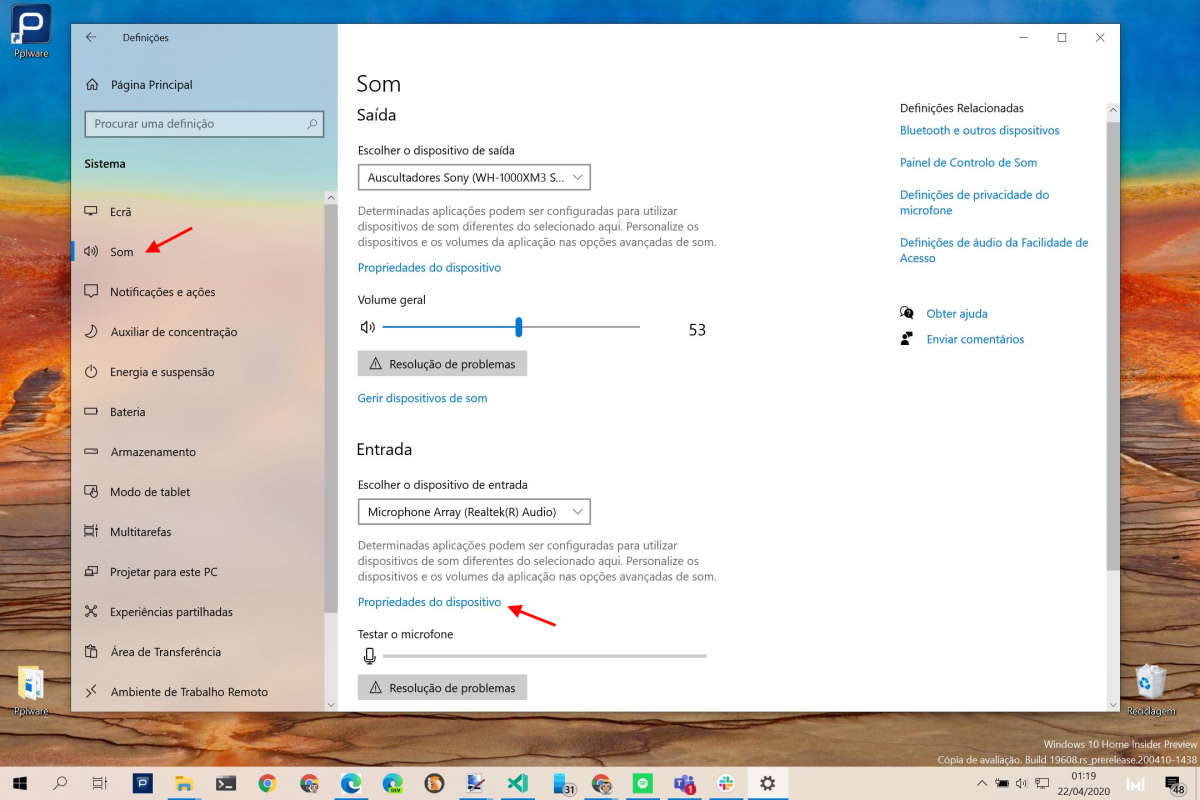
Task: Open the speaker icon in the system tray
Action: click(x=1021, y=784)
